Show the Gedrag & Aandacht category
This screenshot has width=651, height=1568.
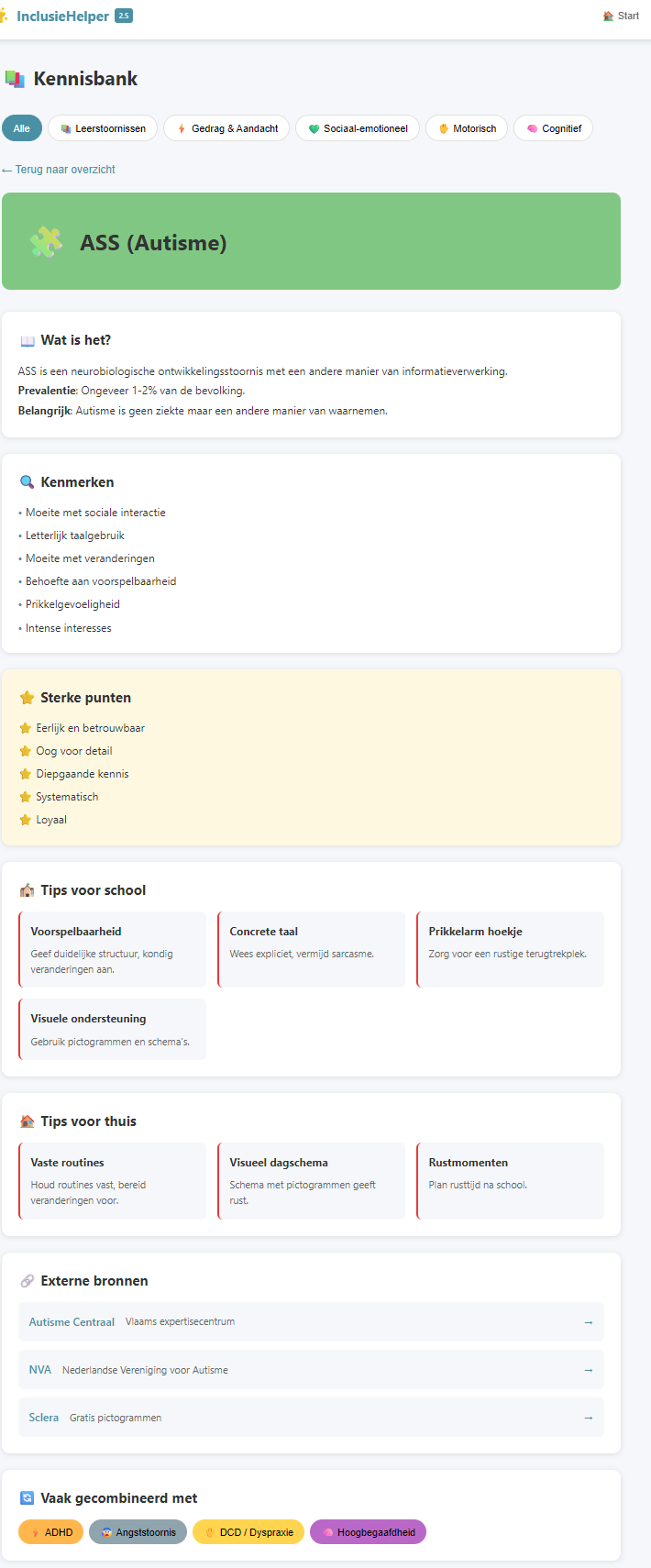226,128
